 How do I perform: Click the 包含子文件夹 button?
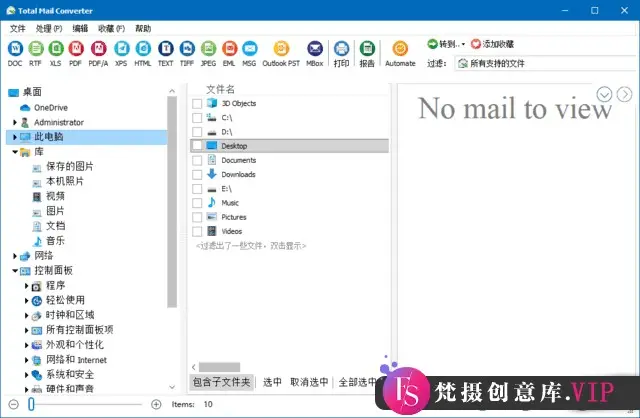click(222, 382)
